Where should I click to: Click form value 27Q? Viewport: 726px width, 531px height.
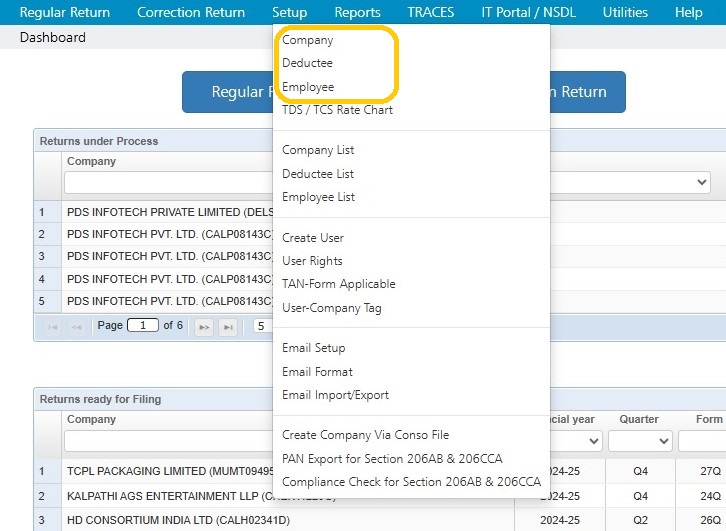(710, 471)
